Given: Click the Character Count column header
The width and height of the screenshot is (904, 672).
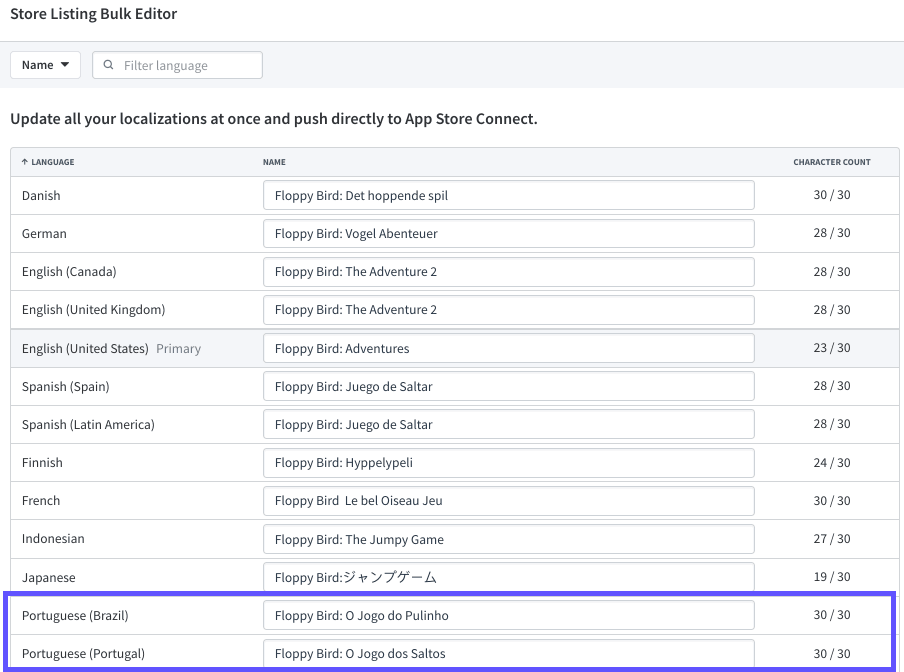Looking at the screenshot, I should tap(831, 162).
